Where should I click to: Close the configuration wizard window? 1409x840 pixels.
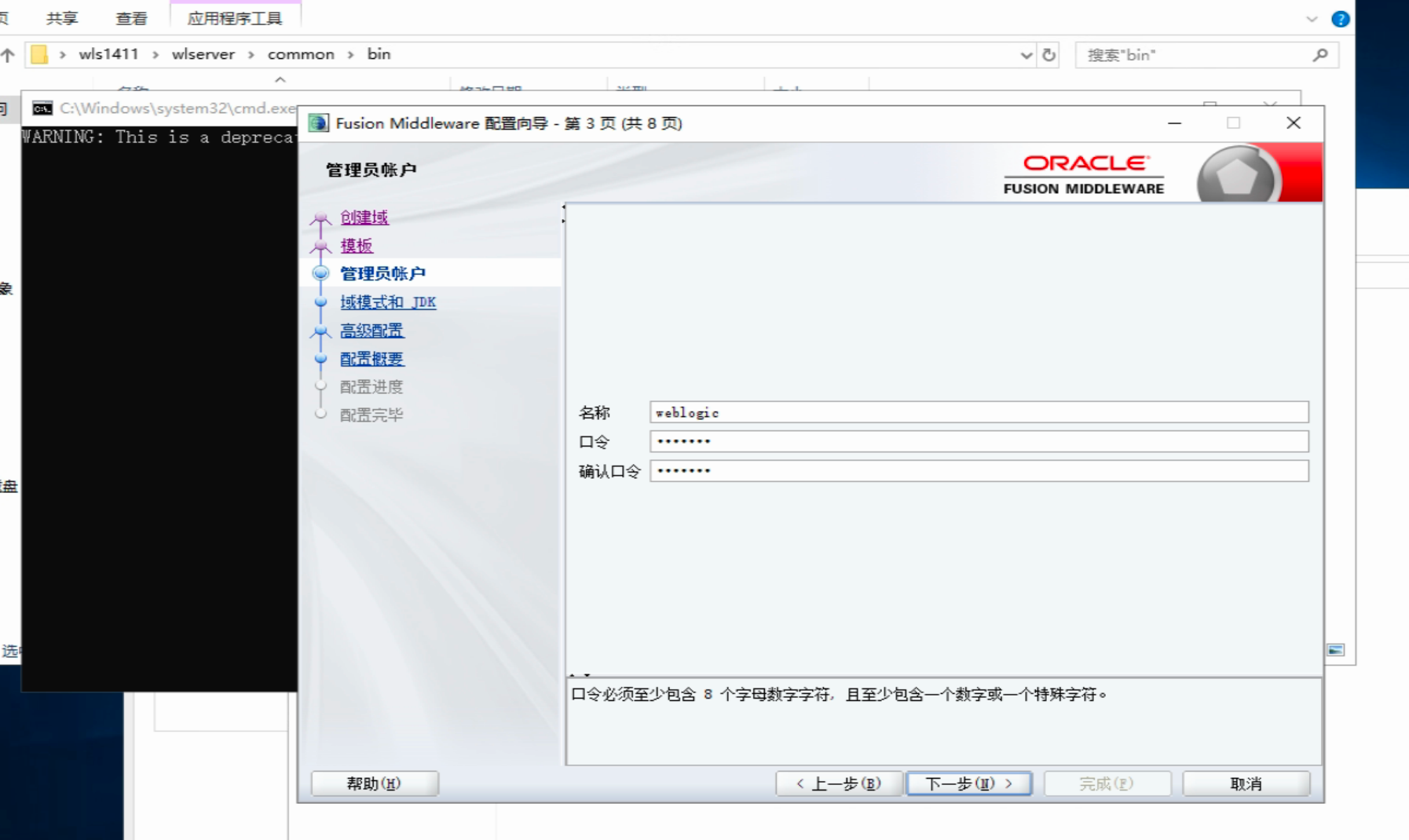click(x=1294, y=123)
